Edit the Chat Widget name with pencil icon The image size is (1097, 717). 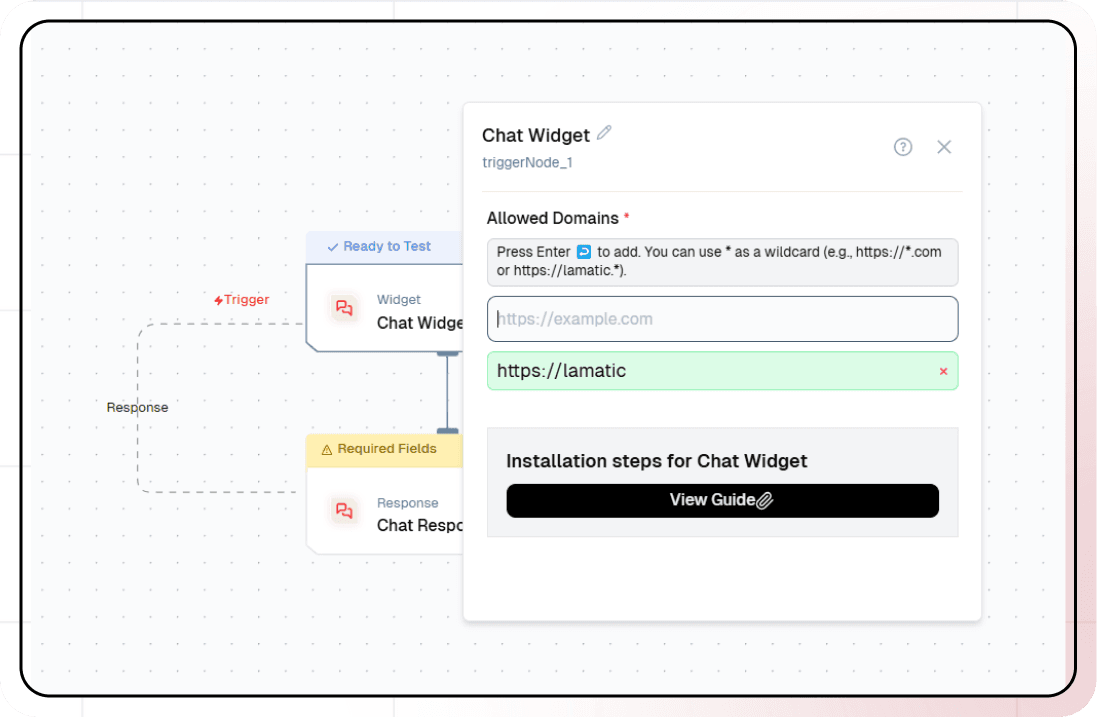pos(604,132)
